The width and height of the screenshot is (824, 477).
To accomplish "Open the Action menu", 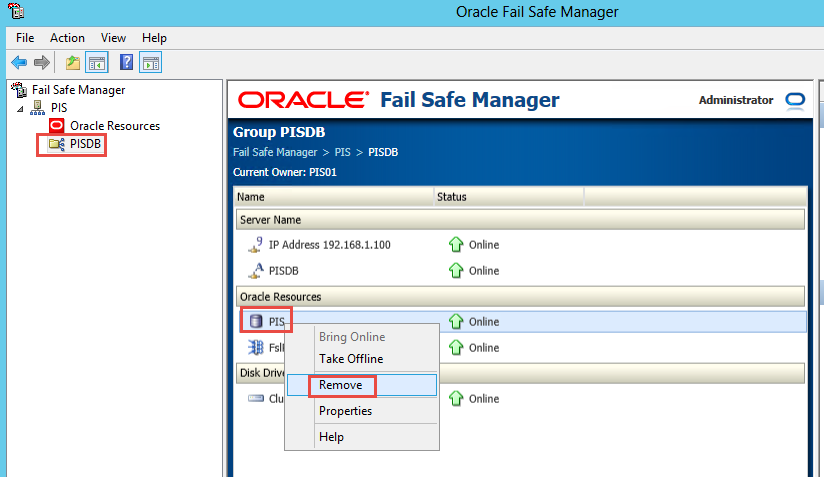I will [x=67, y=37].
